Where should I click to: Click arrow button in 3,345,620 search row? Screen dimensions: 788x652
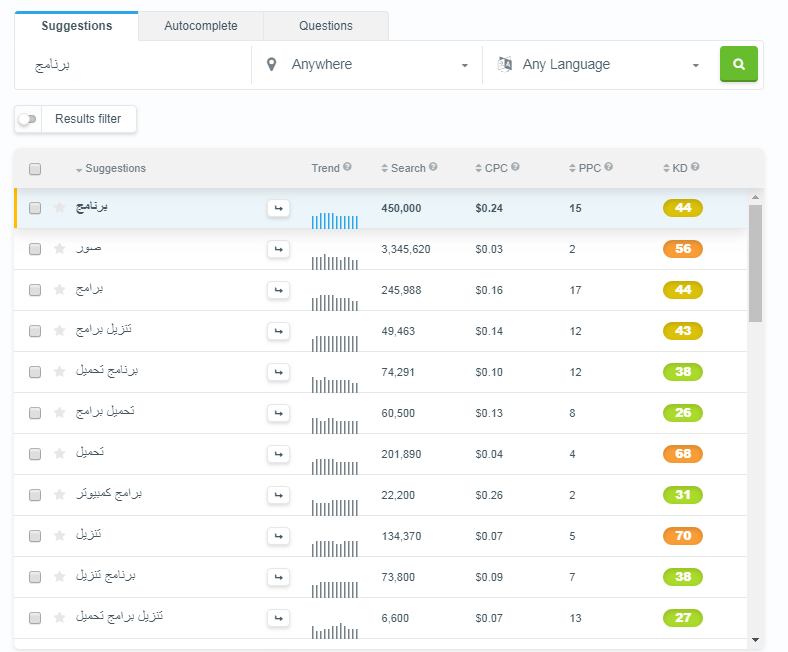(x=278, y=249)
